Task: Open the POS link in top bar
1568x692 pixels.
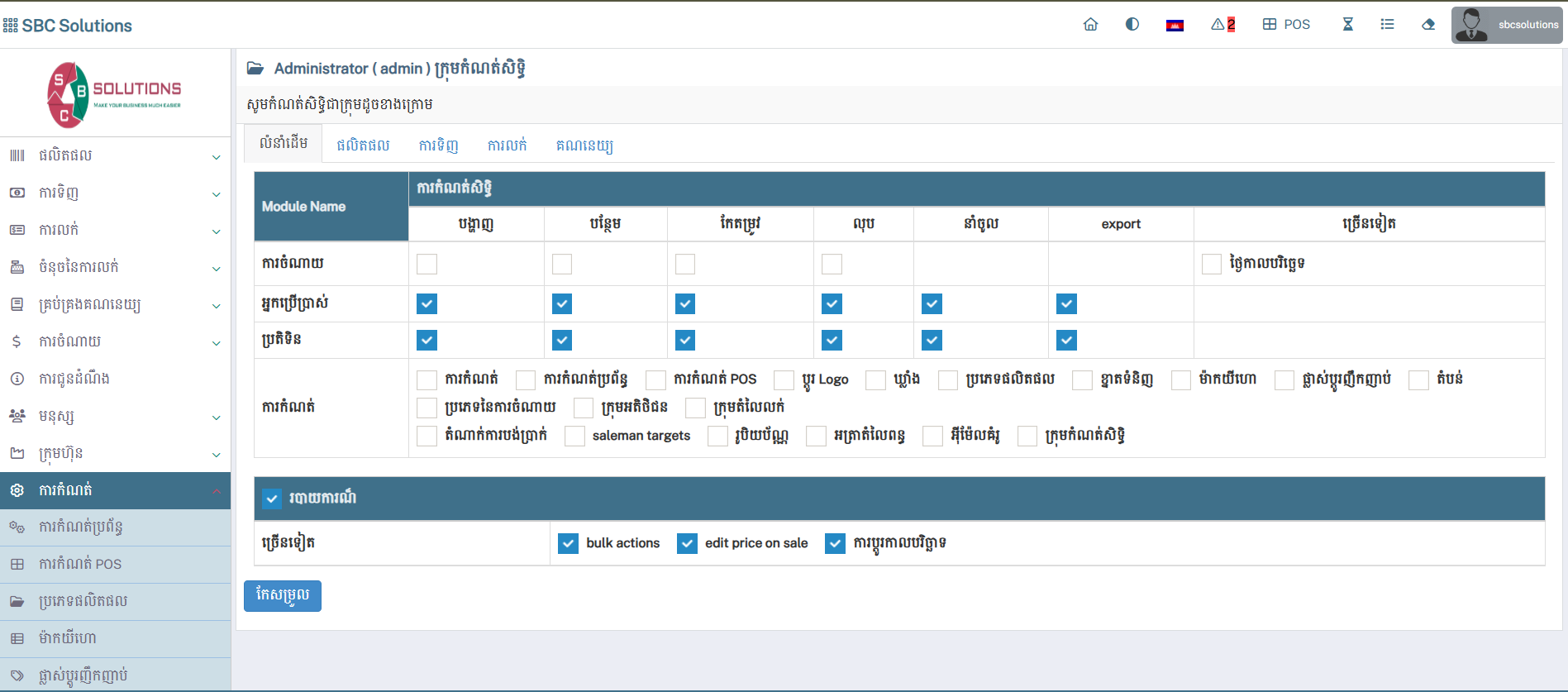Action: pos(1286,25)
